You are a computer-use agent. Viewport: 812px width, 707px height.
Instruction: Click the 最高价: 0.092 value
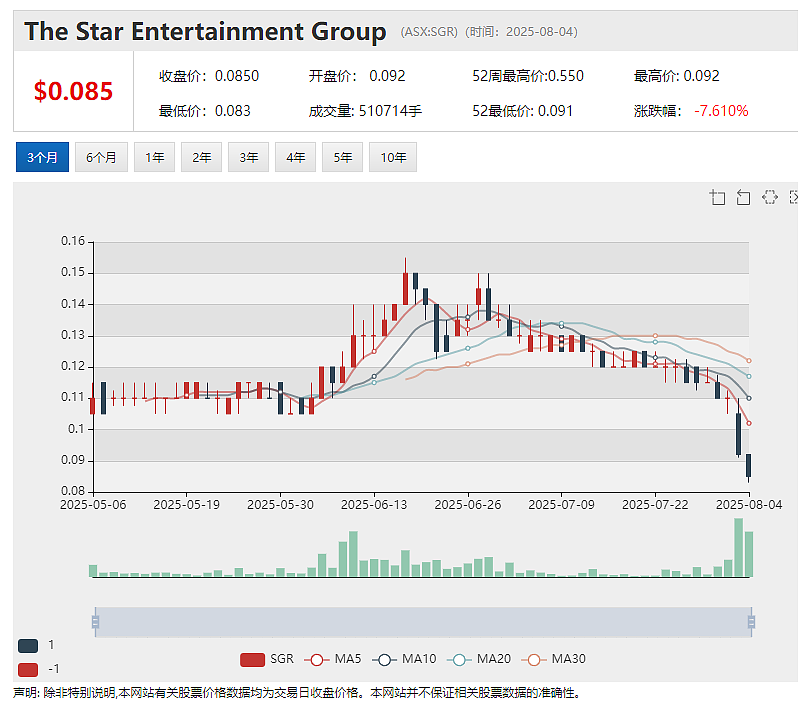tap(676, 76)
